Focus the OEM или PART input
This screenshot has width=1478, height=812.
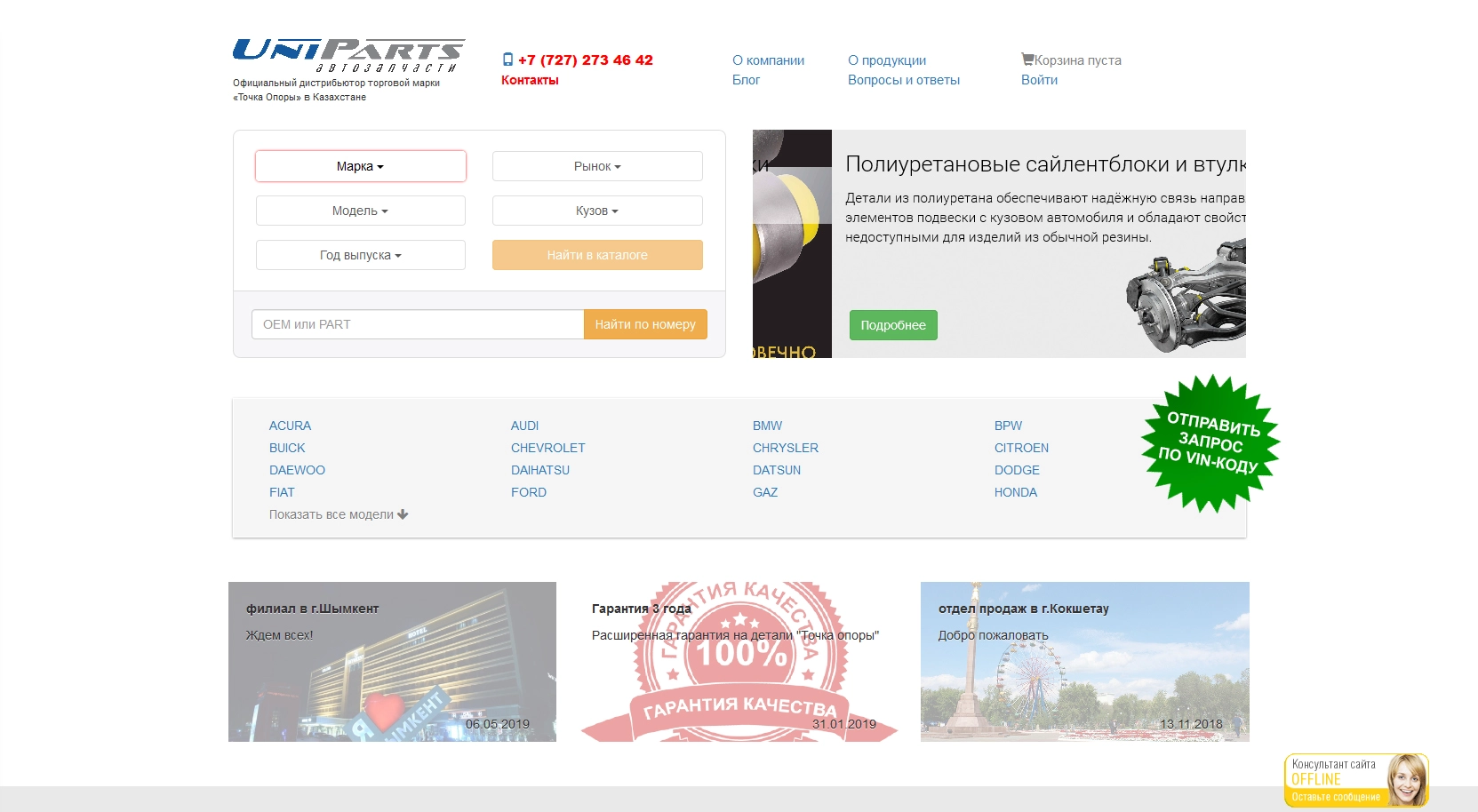[418, 324]
